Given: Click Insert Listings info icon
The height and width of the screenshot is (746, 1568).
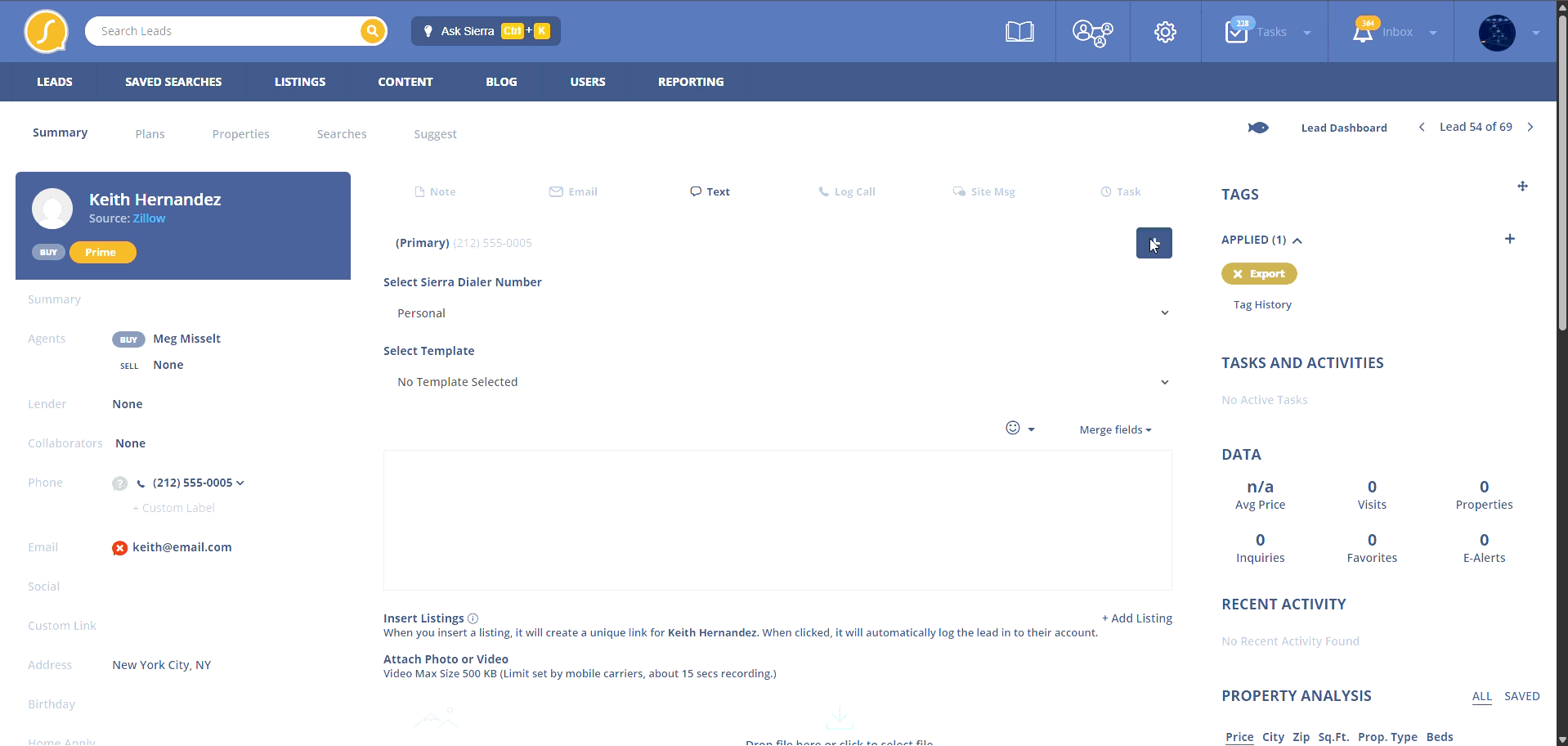Looking at the screenshot, I should (x=473, y=618).
